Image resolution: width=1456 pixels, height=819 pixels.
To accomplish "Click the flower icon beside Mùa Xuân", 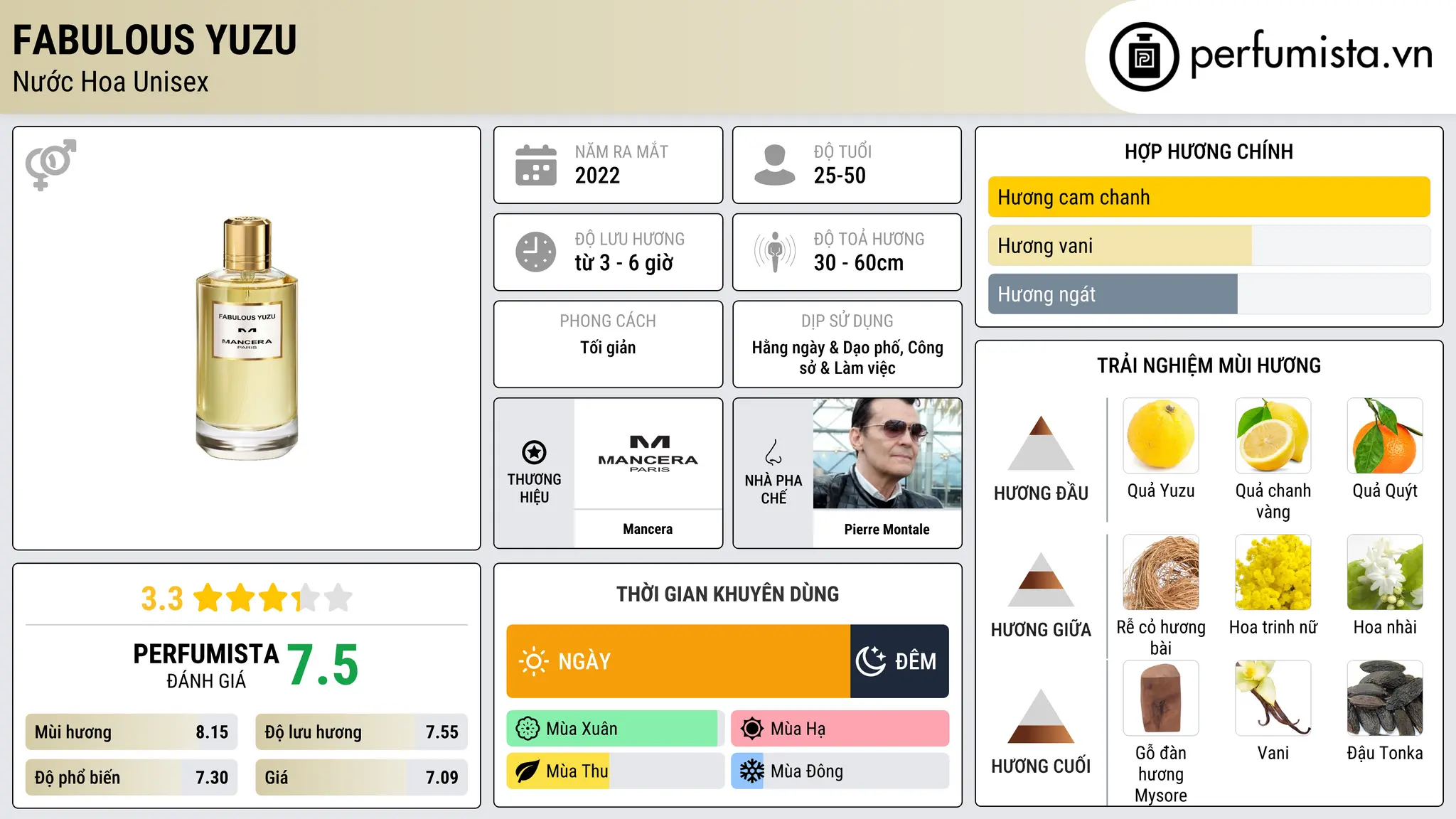I will pyautogui.click(x=528, y=729).
